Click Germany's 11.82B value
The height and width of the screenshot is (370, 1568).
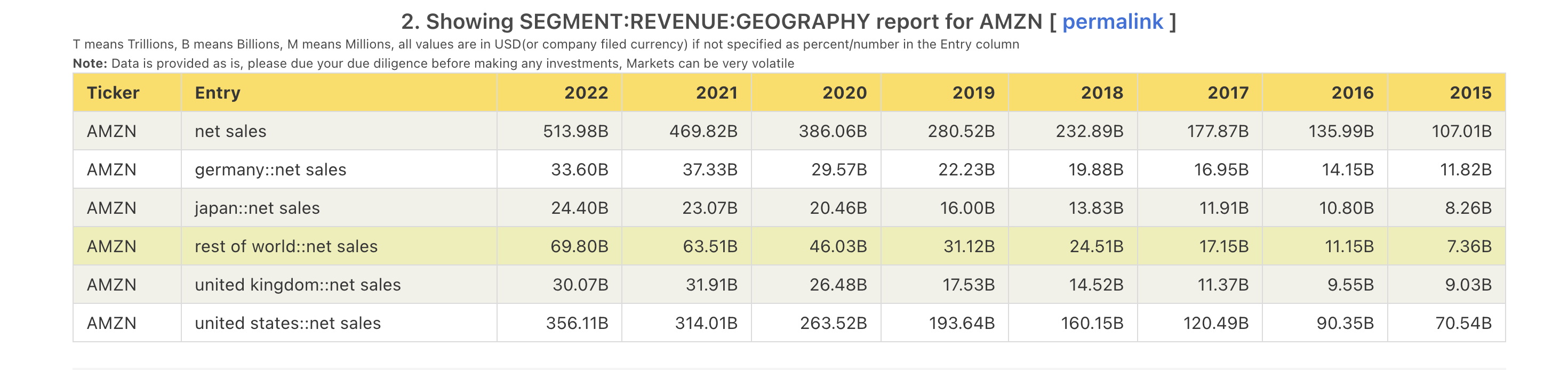coord(1466,169)
